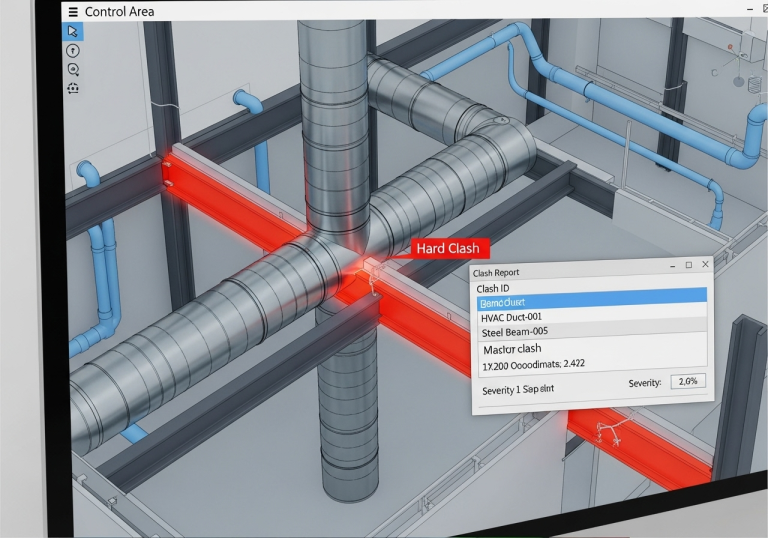The height and width of the screenshot is (538, 768).
Task: Open the hamburger menu beside Control Area
Action: pyautogui.click(x=73, y=12)
